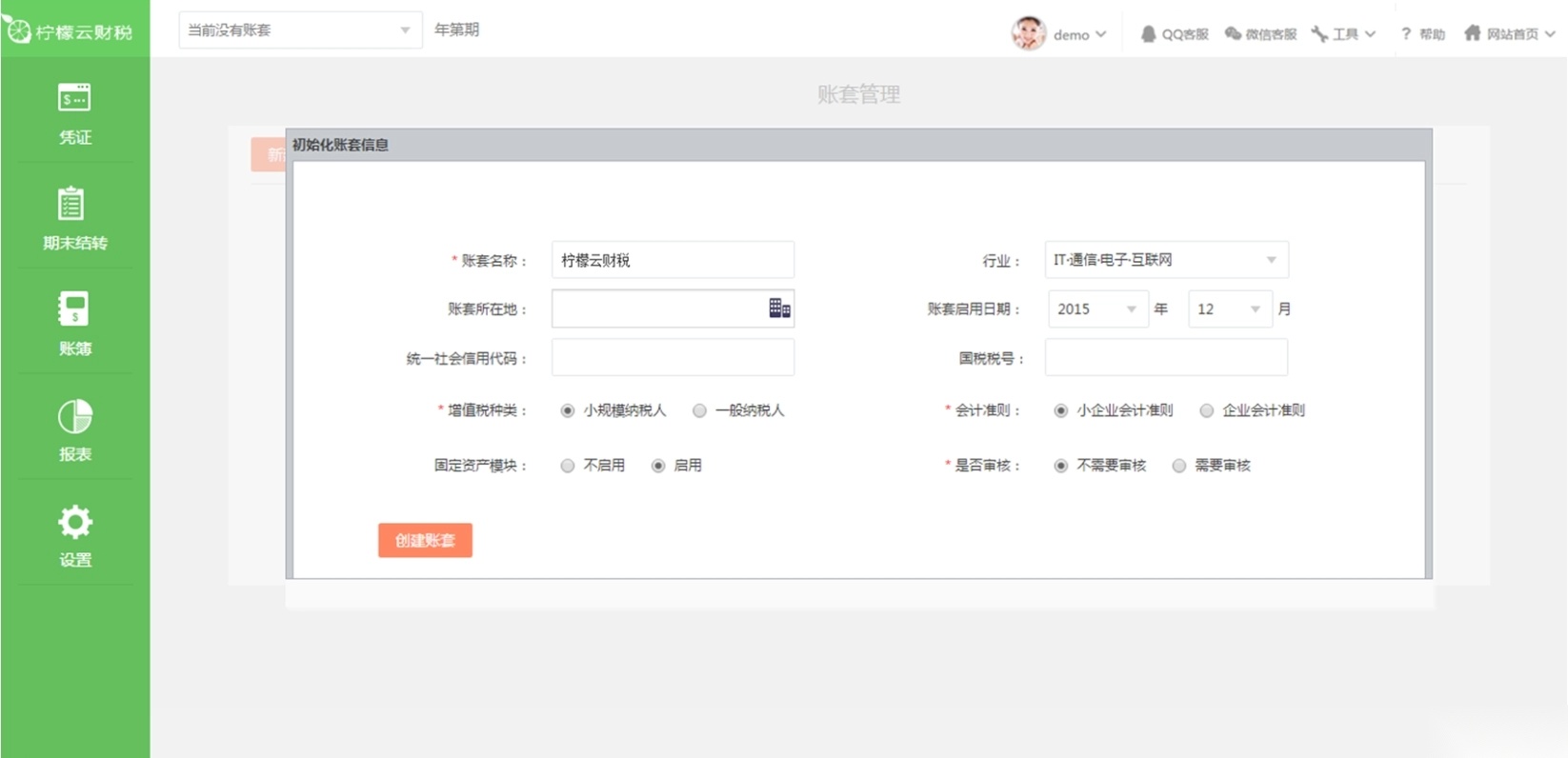
Task: Open the 期末结转 clipboard icon
Action: [x=71, y=203]
